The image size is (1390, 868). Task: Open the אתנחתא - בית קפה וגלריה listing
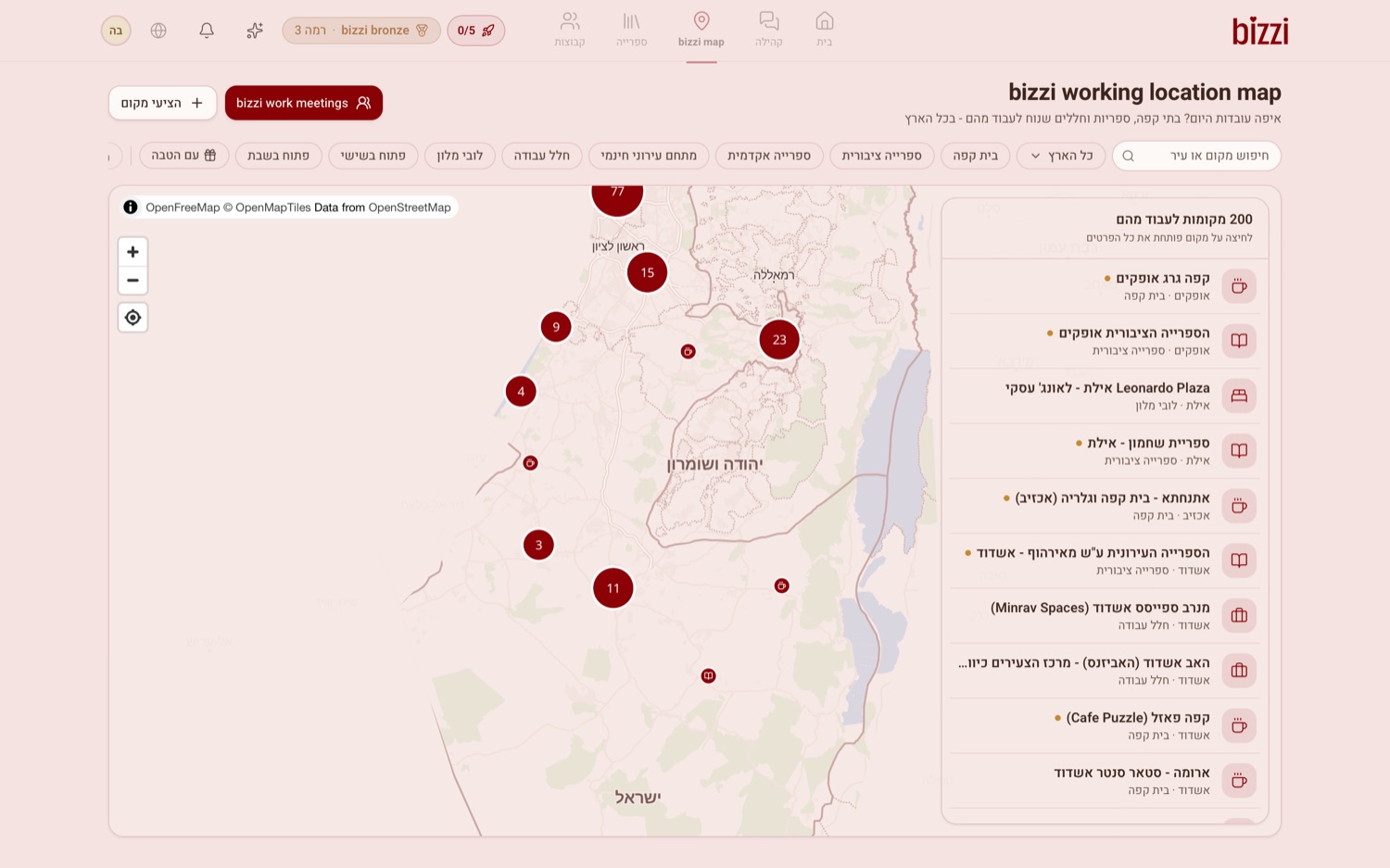pyautogui.click(x=1103, y=506)
